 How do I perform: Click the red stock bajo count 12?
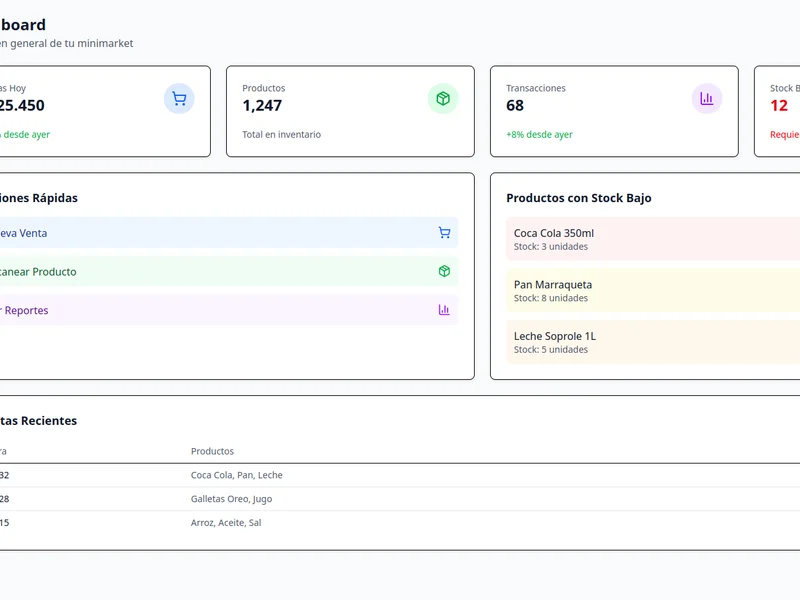[x=779, y=106]
